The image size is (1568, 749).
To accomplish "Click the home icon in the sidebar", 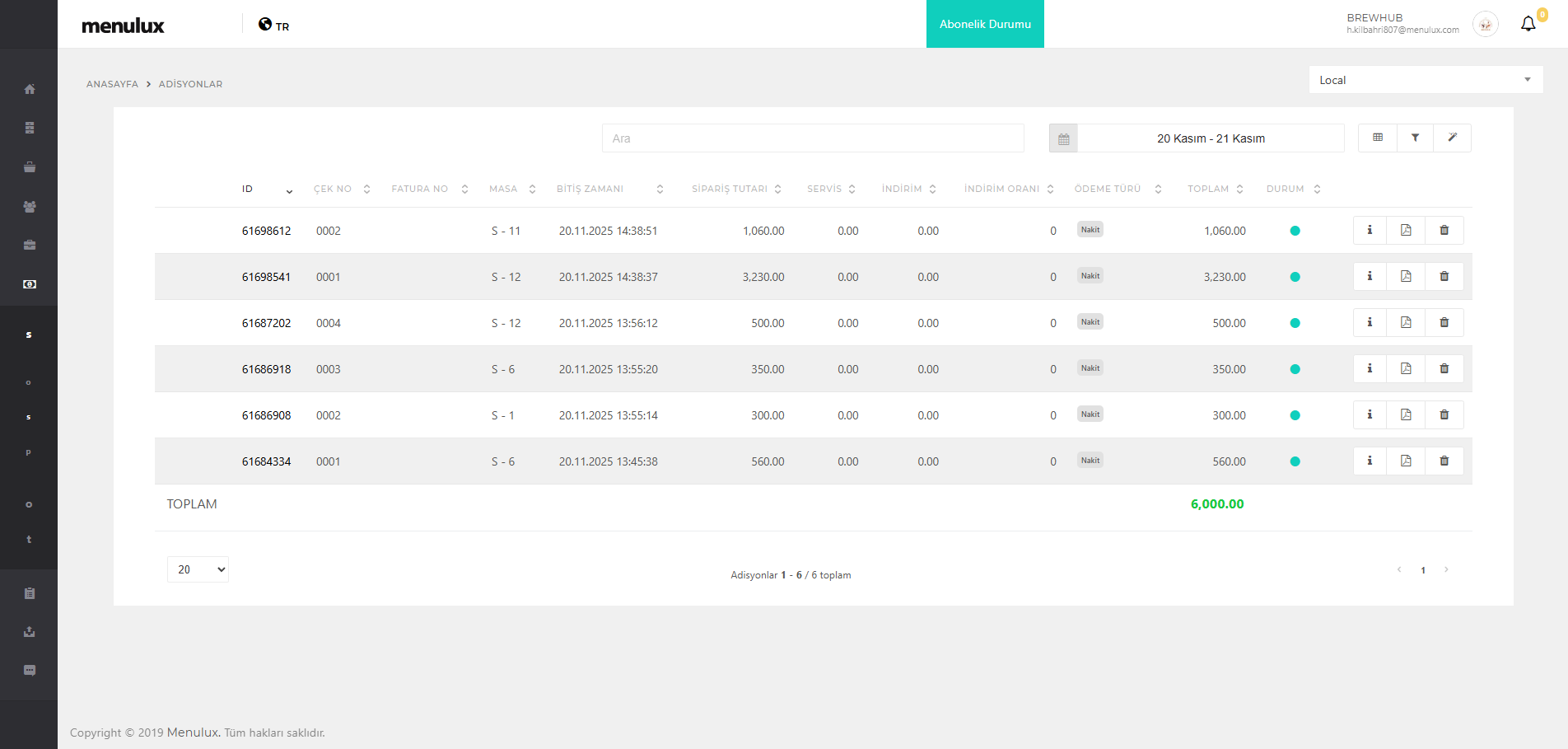I will coord(30,89).
